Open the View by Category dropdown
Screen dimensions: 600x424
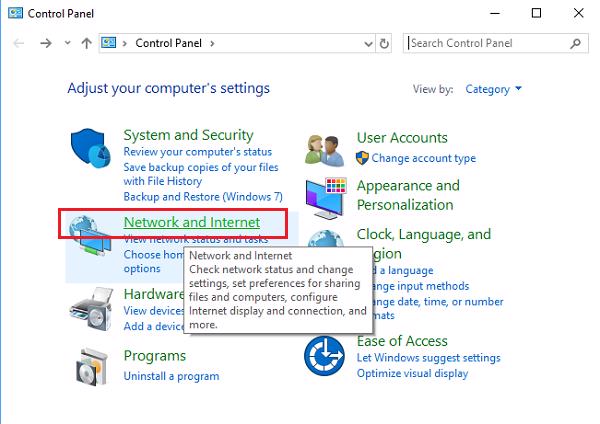493,89
